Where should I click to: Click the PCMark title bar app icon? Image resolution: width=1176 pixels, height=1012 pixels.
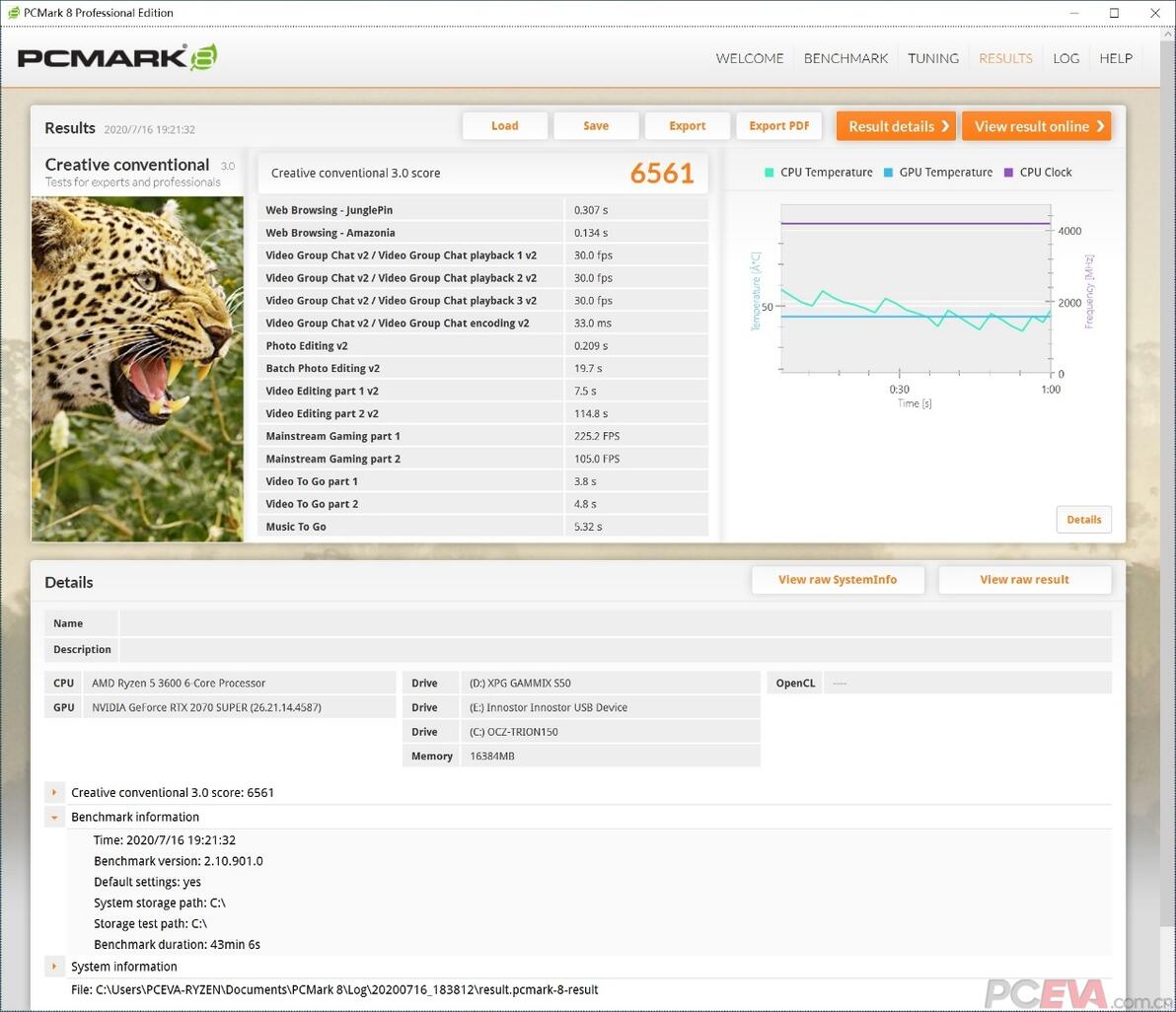point(13,13)
